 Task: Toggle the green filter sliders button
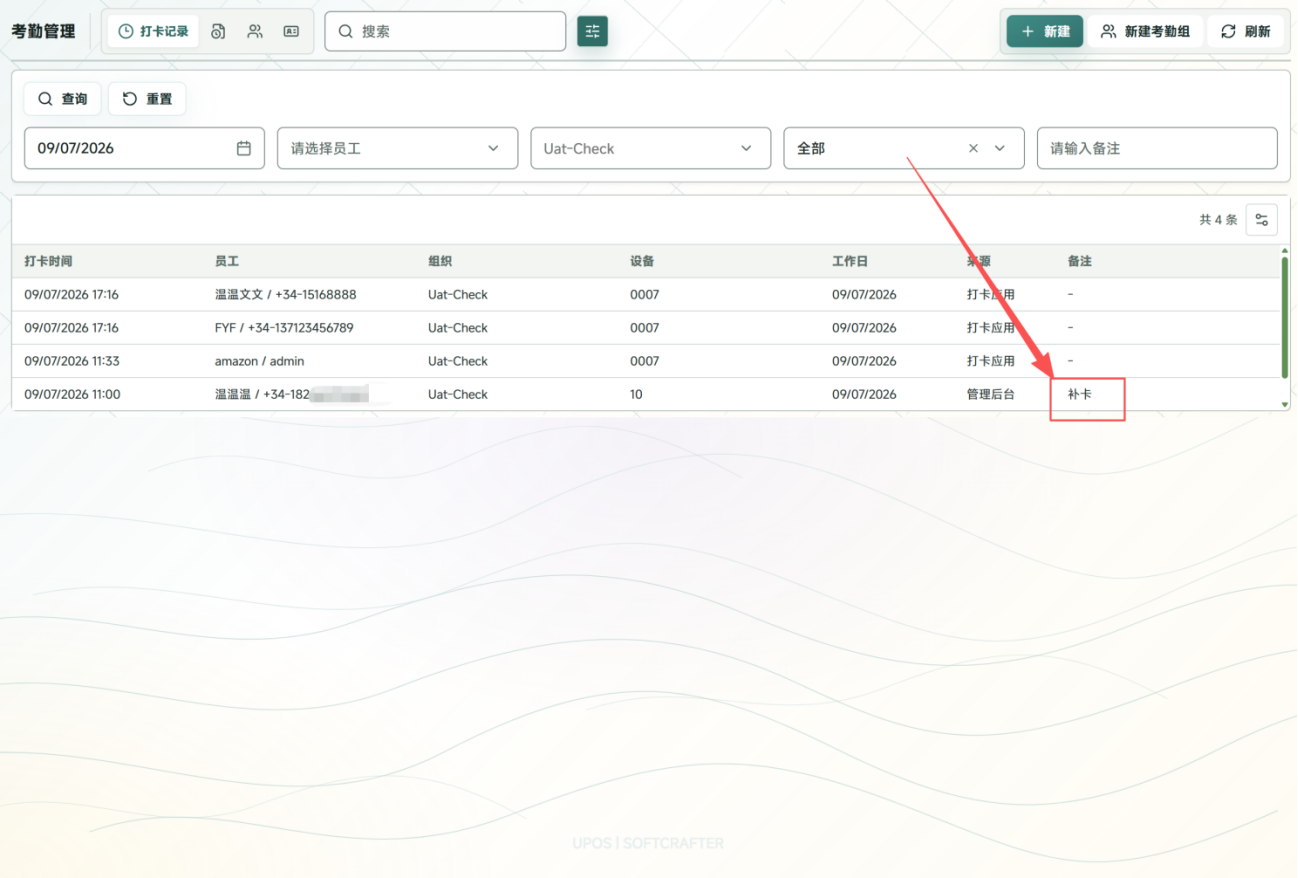(x=592, y=31)
